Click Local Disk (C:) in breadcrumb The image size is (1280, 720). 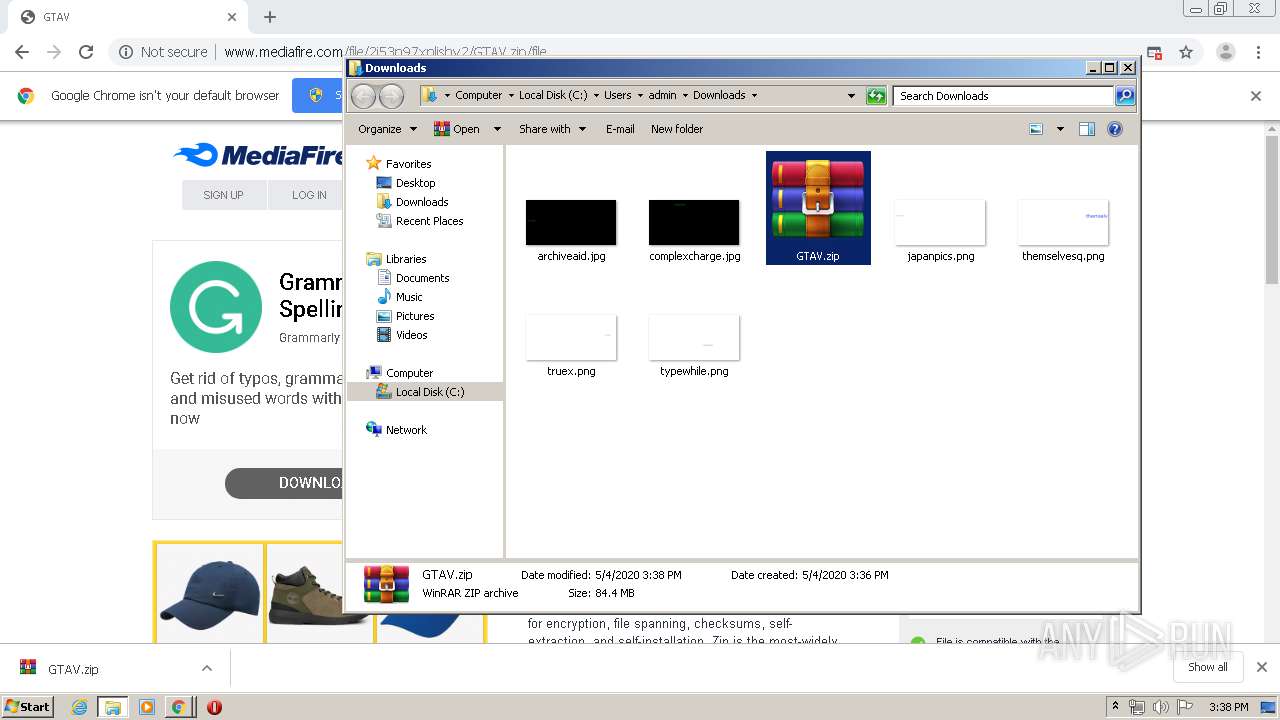coord(553,95)
